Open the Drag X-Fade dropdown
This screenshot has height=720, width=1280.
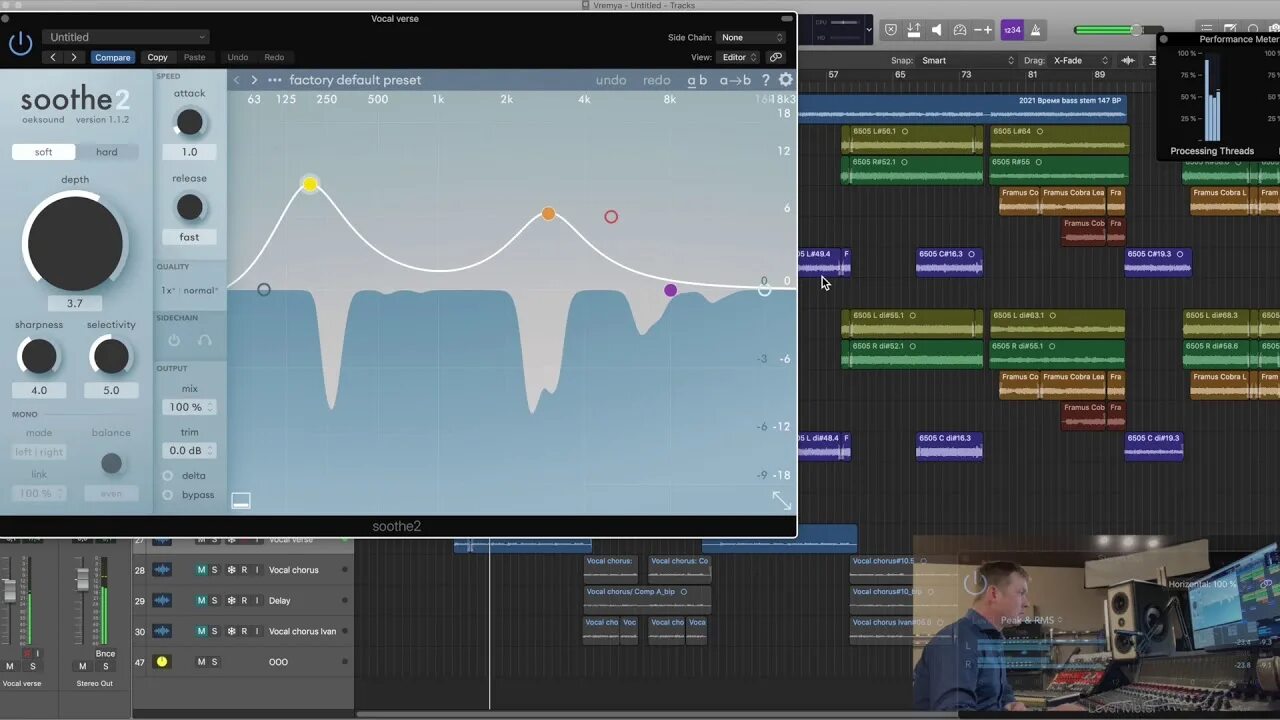(1081, 61)
